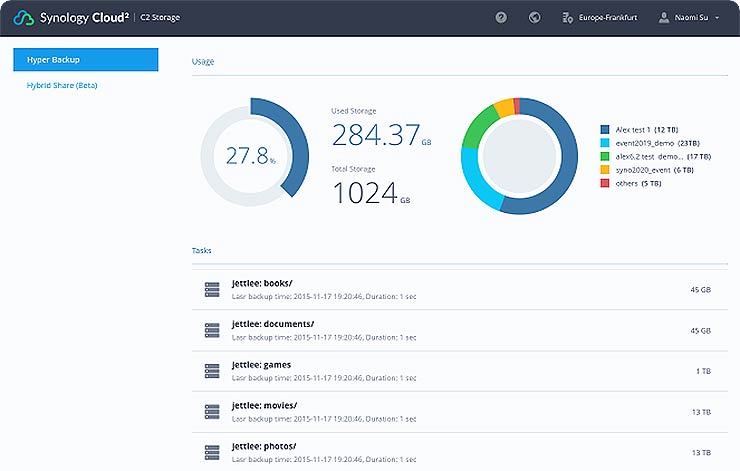Click the Naomi Su user avatar icon
This screenshot has width=740, height=471.
point(665,17)
